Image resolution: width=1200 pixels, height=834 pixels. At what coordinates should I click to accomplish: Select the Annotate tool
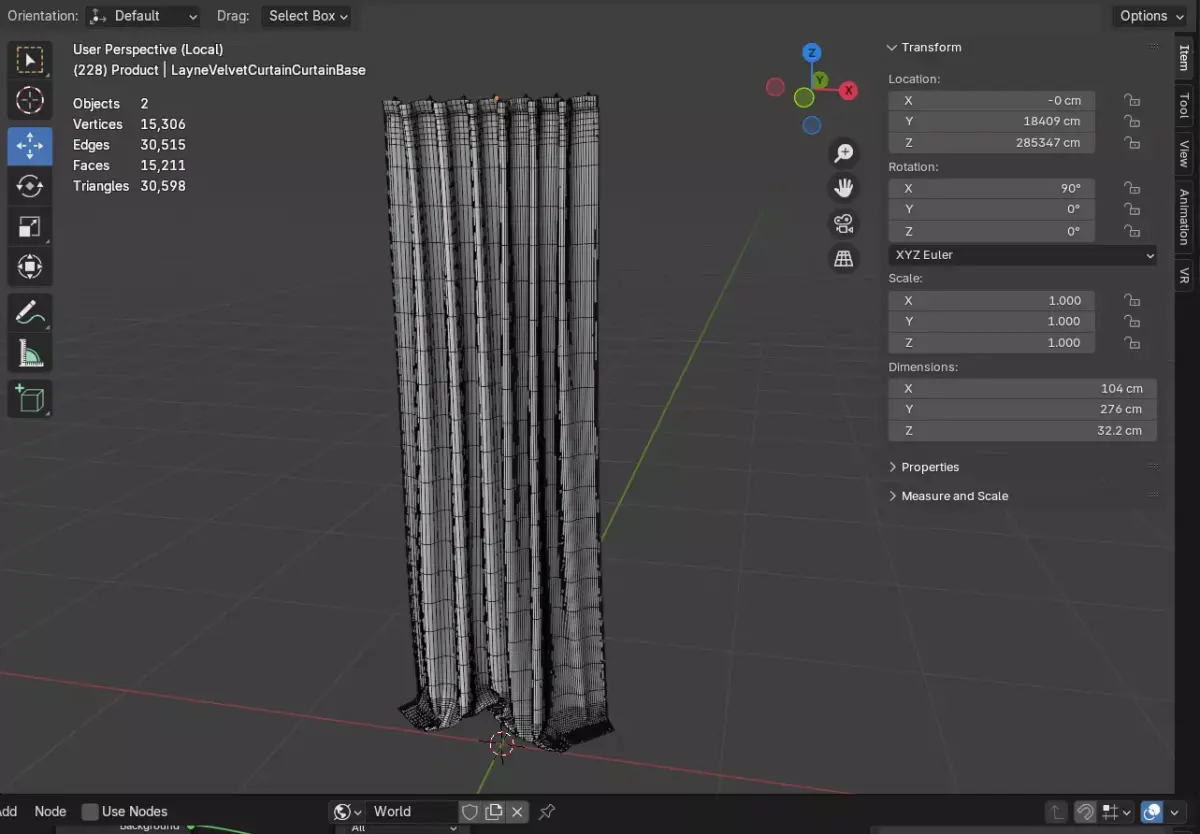coord(30,313)
